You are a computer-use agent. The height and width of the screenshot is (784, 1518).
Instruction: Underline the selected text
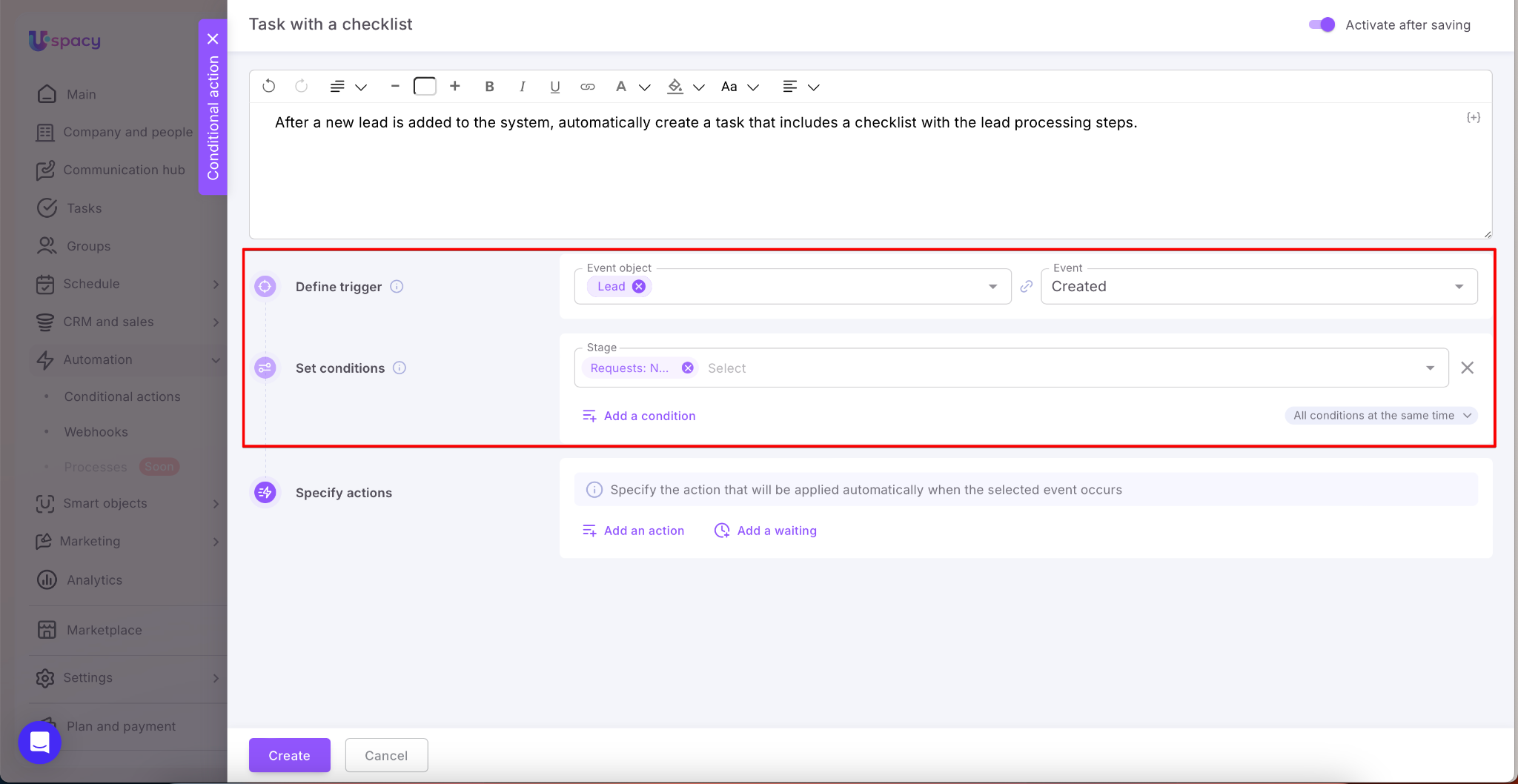pyautogui.click(x=554, y=87)
